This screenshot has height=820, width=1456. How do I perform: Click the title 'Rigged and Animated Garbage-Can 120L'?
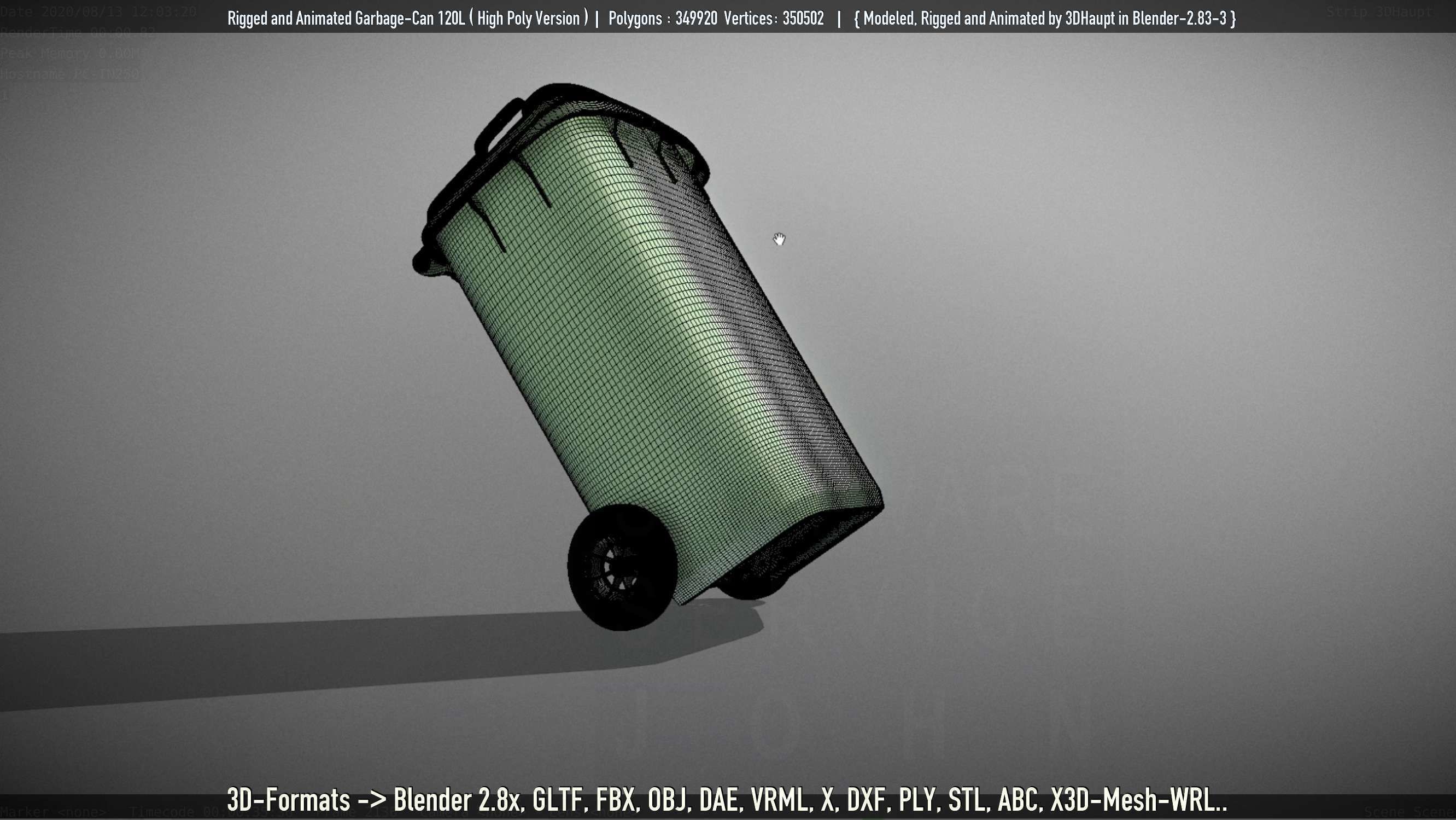[346, 18]
